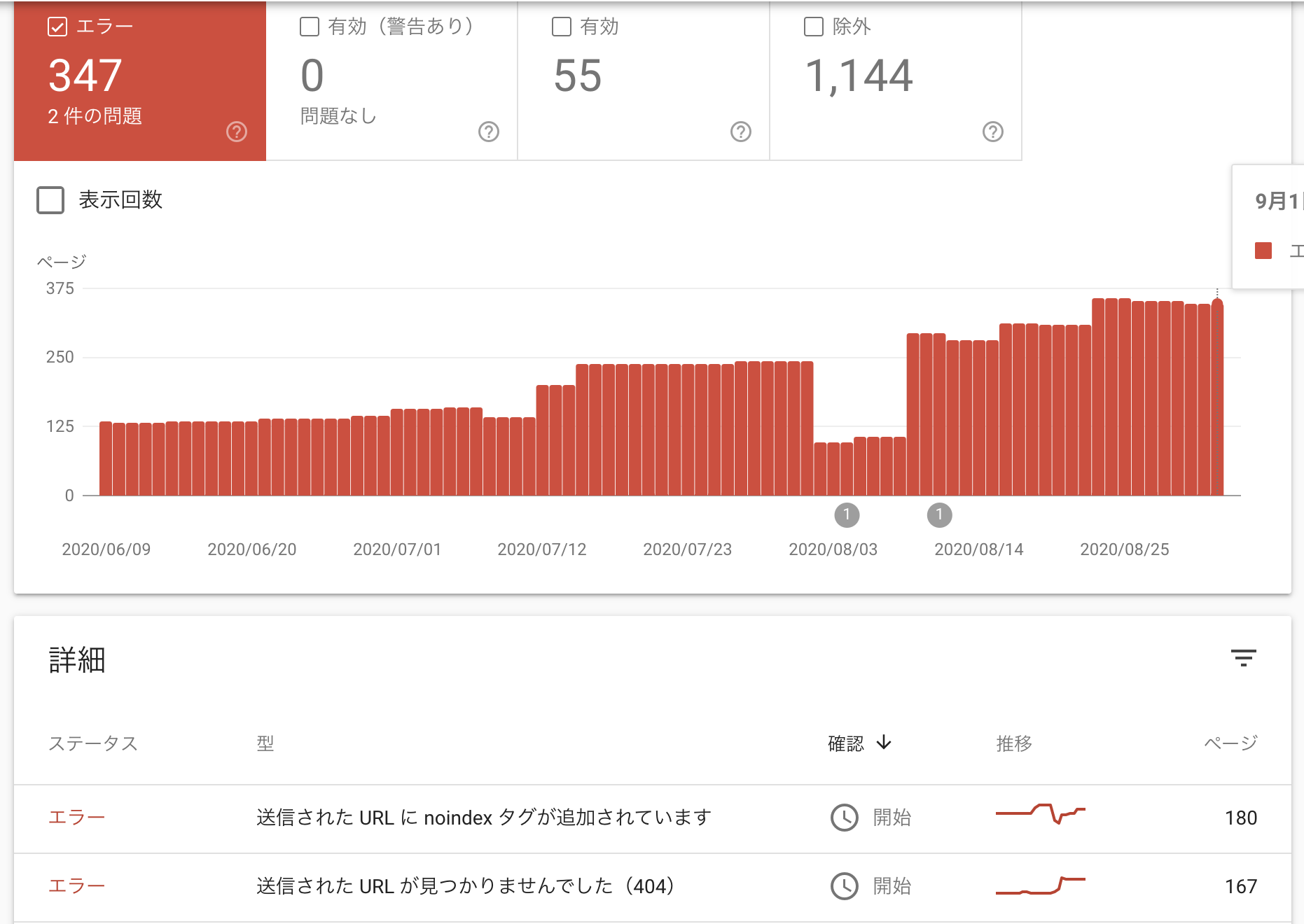Image resolution: width=1304 pixels, height=924 pixels.
Task: Click clock icon in 404 row
Action: click(x=845, y=886)
